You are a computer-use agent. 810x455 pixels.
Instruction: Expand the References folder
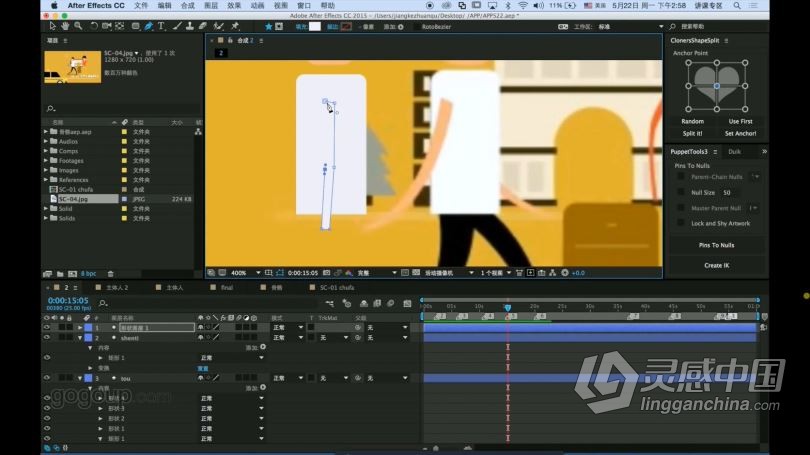46,180
